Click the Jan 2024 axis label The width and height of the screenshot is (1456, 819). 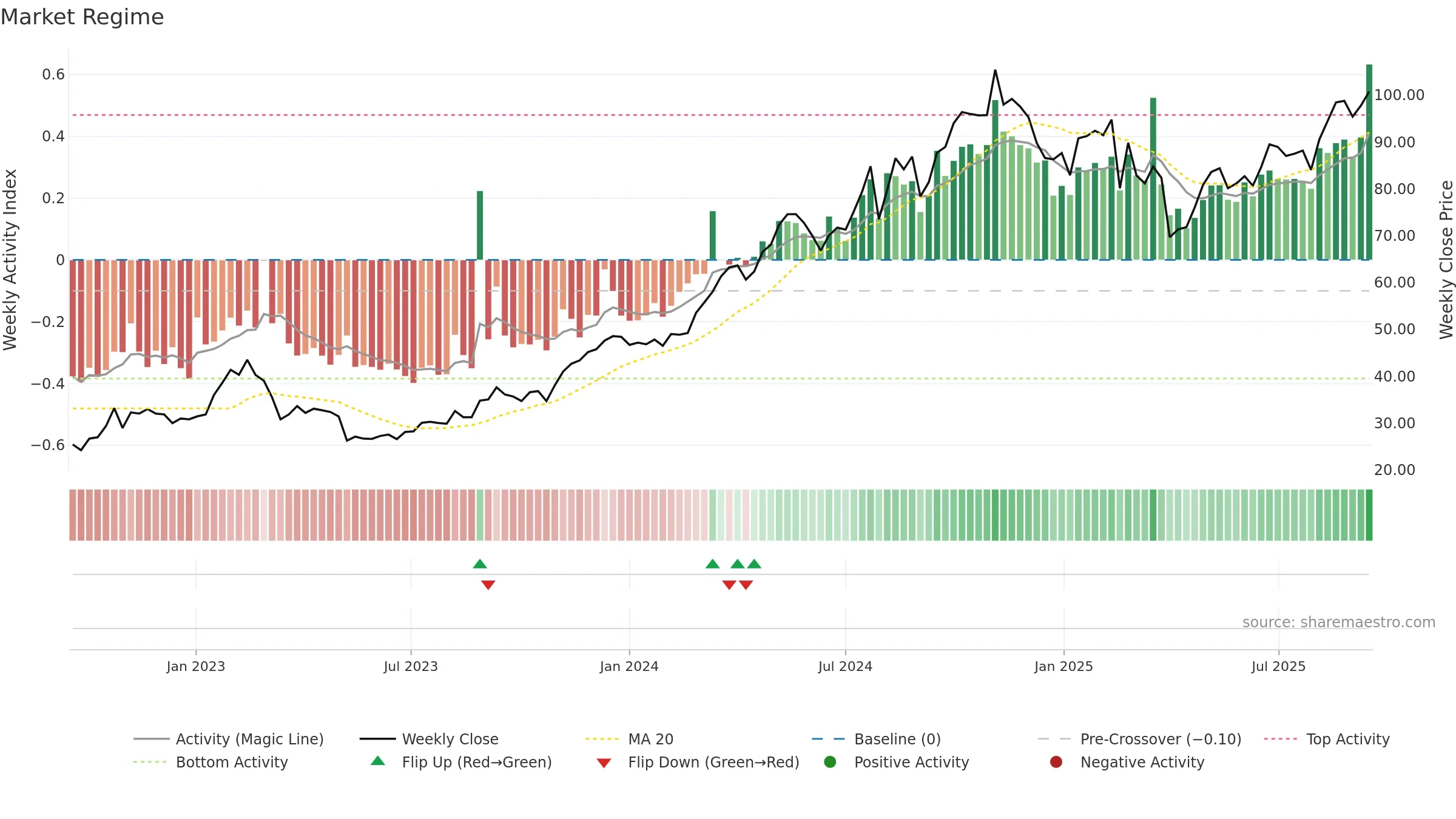pyautogui.click(x=629, y=666)
